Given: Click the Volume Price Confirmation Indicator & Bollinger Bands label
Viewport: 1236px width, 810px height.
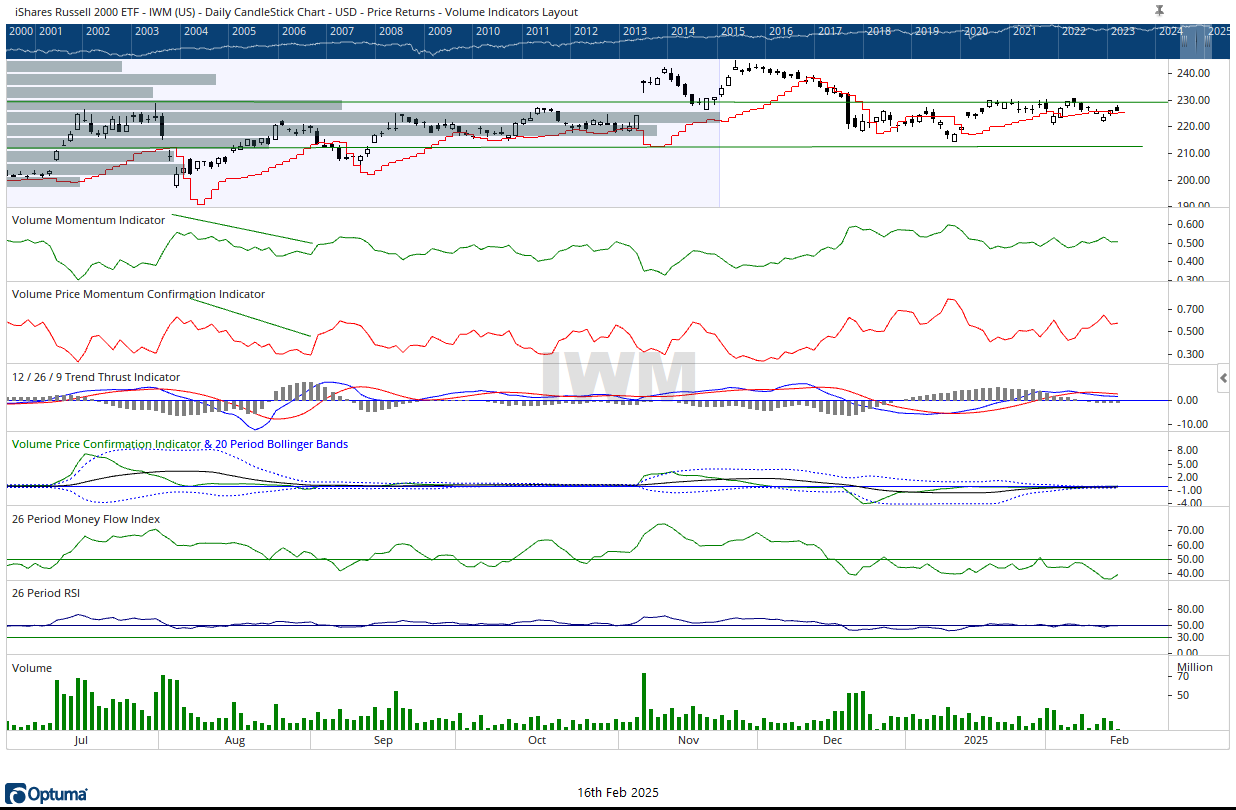Looking at the screenshot, I should pyautogui.click(x=179, y=443).
